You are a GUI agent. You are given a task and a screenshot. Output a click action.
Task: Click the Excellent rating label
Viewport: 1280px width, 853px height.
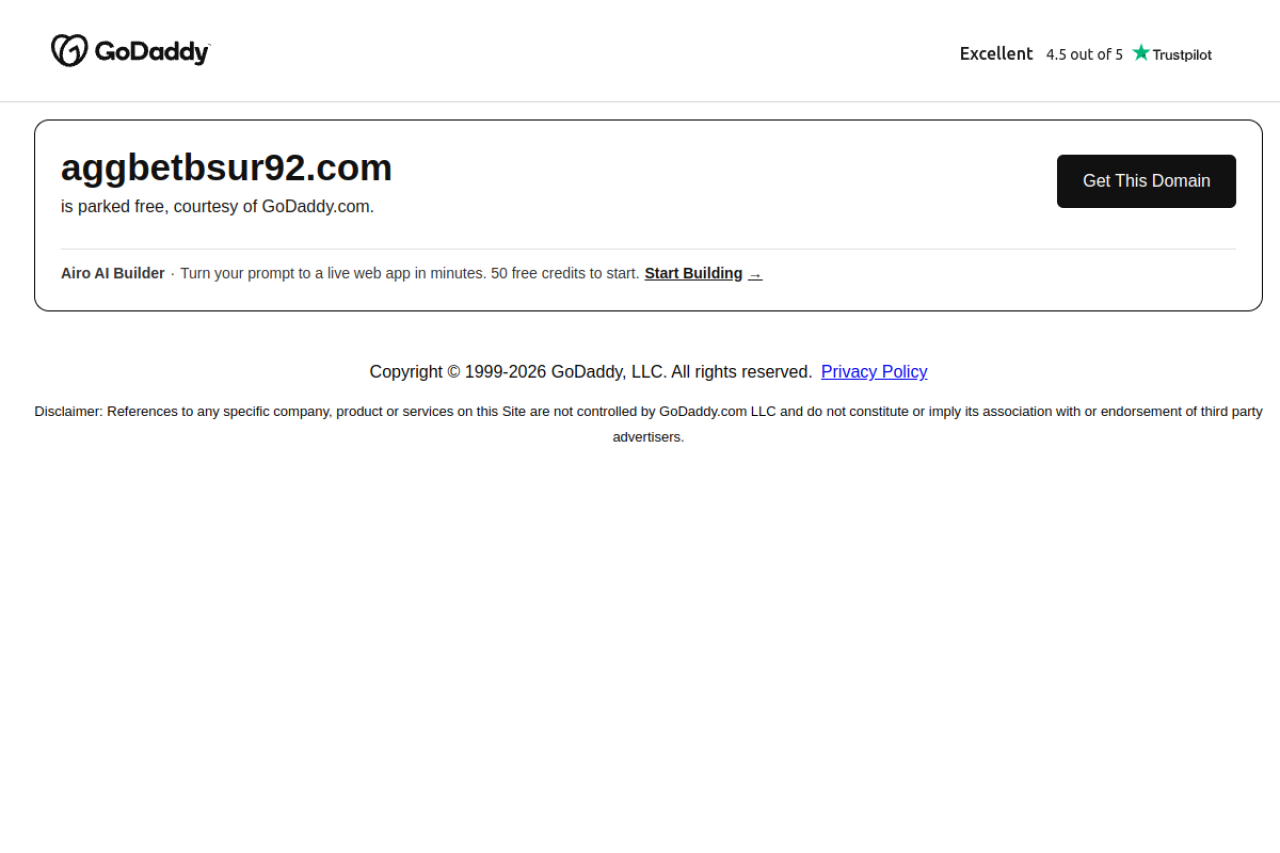[x=996, y=54]
